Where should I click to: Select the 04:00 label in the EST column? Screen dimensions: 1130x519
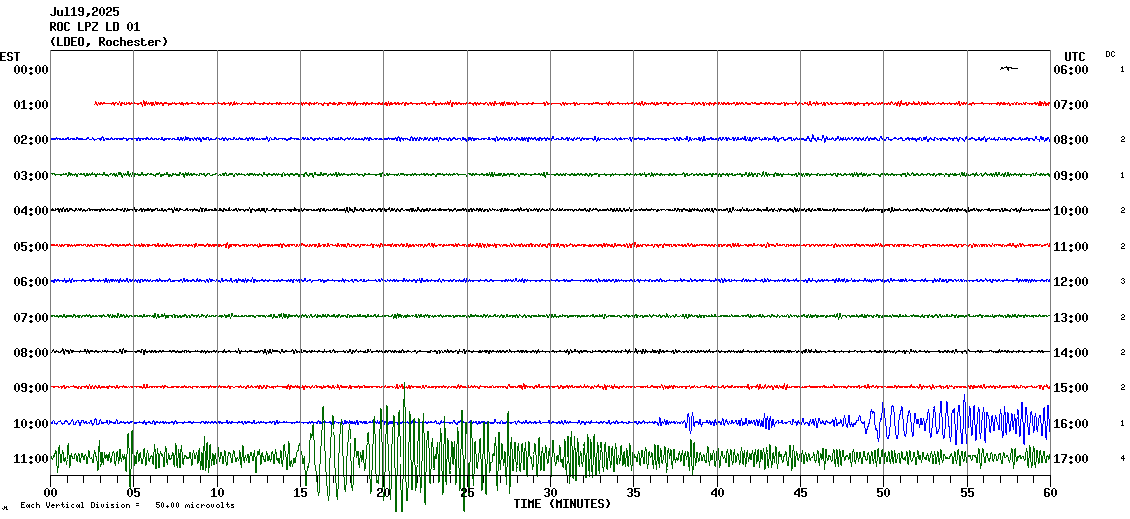[x=31, y=211]
